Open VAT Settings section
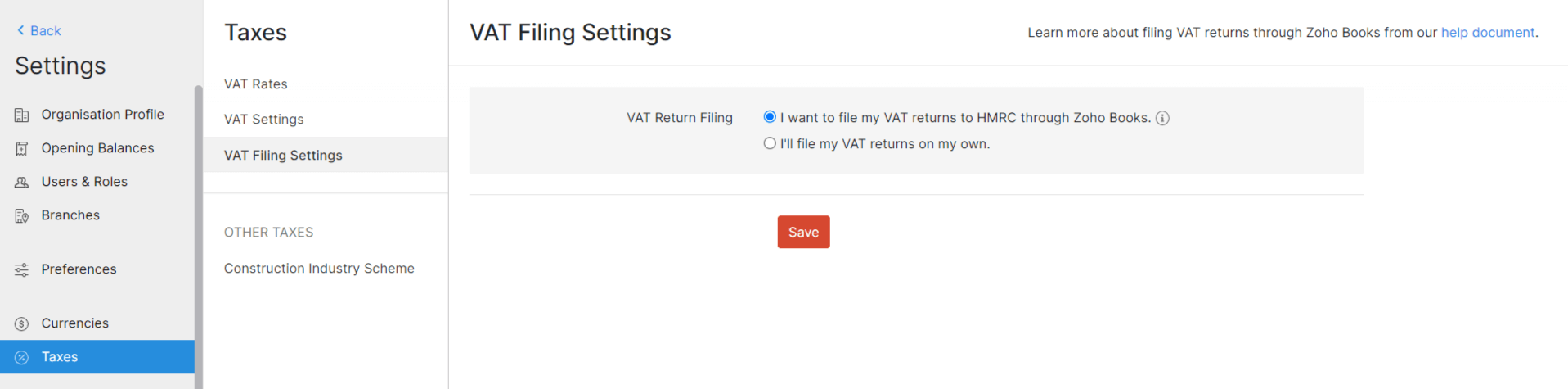Viewport: 1568px width, 389px height. pyautogui.click(x=264, y=119)
